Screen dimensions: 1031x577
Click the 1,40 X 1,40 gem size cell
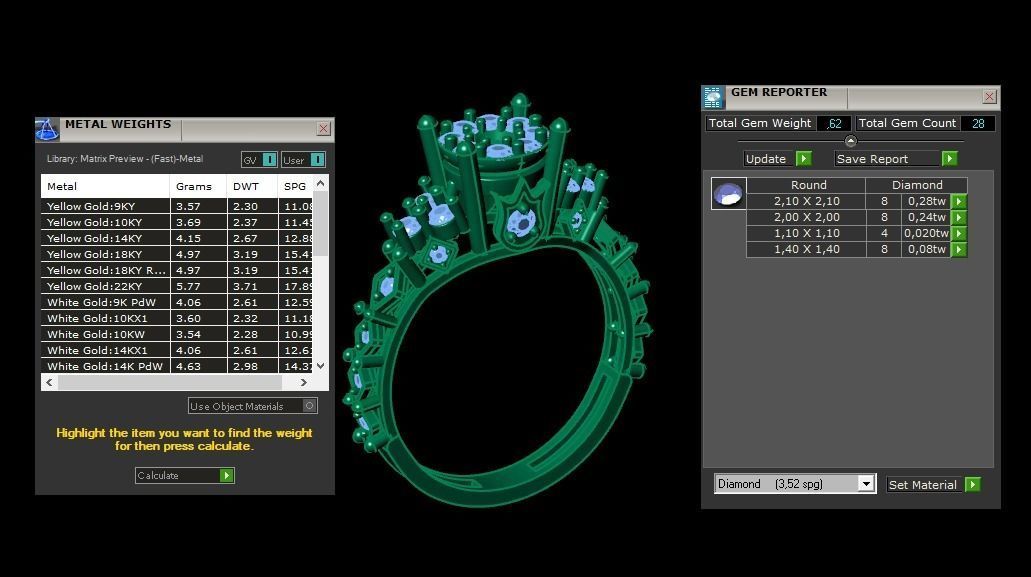806,249
